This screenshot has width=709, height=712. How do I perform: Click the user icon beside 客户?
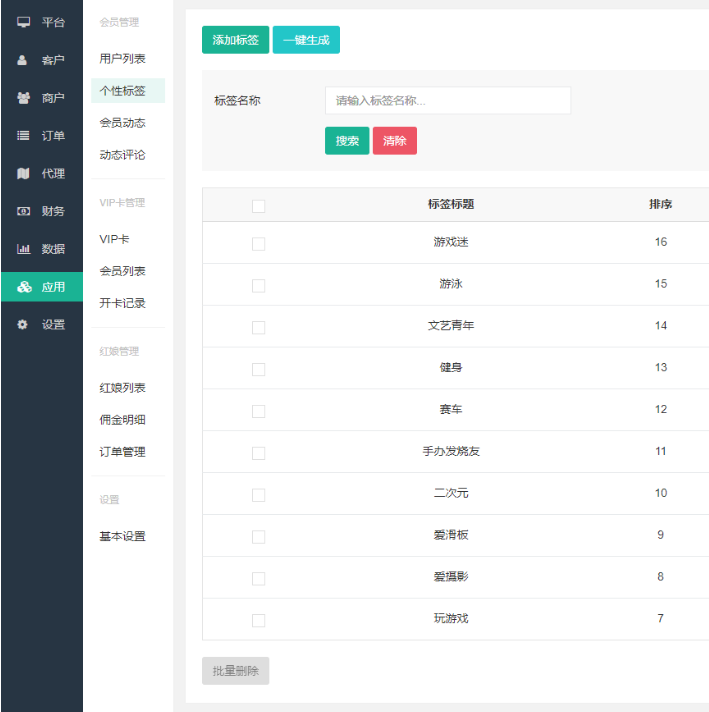pyautogui.click(x=22, y=60)
